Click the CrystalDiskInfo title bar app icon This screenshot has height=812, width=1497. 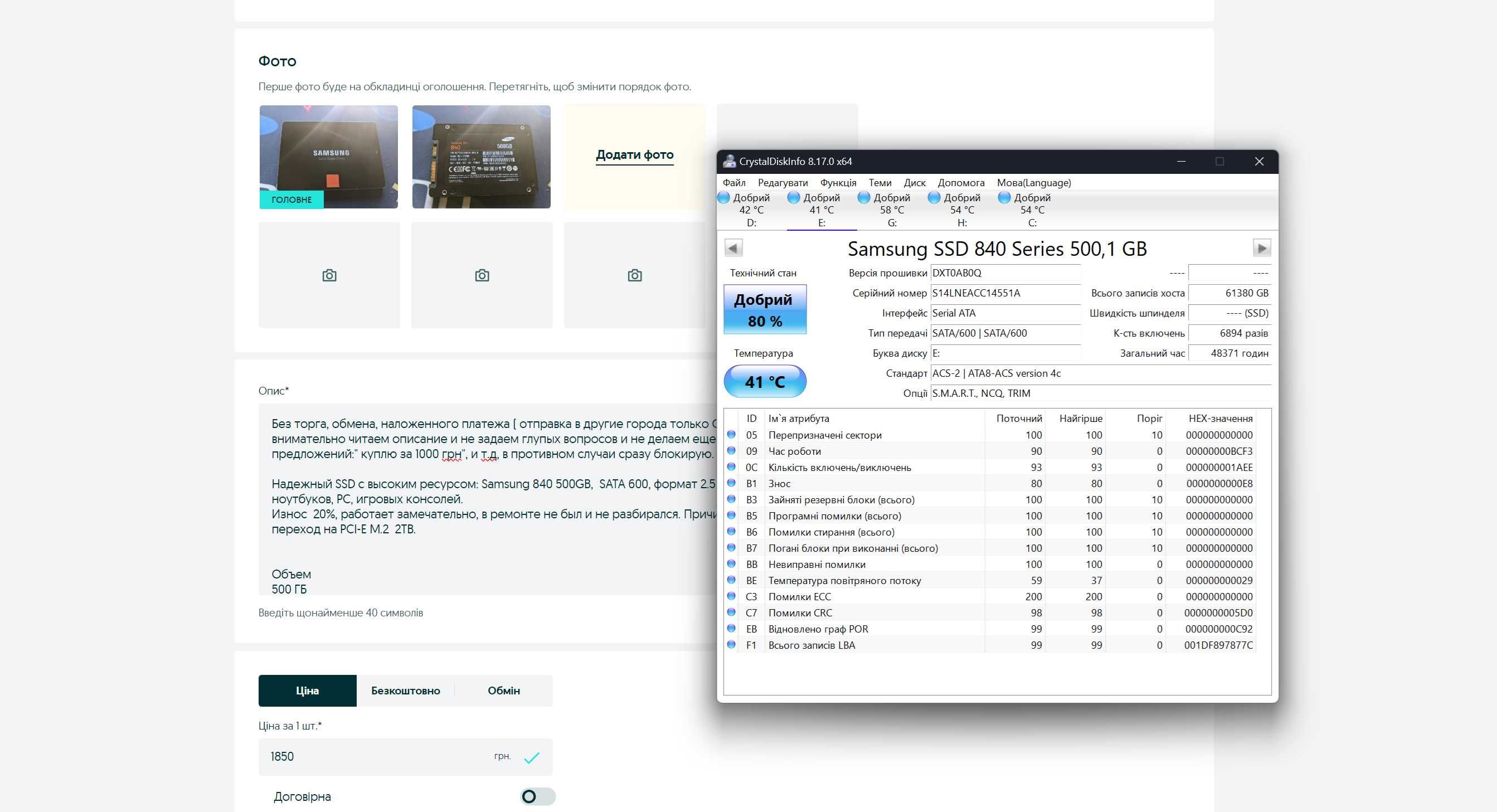point(729,162)
